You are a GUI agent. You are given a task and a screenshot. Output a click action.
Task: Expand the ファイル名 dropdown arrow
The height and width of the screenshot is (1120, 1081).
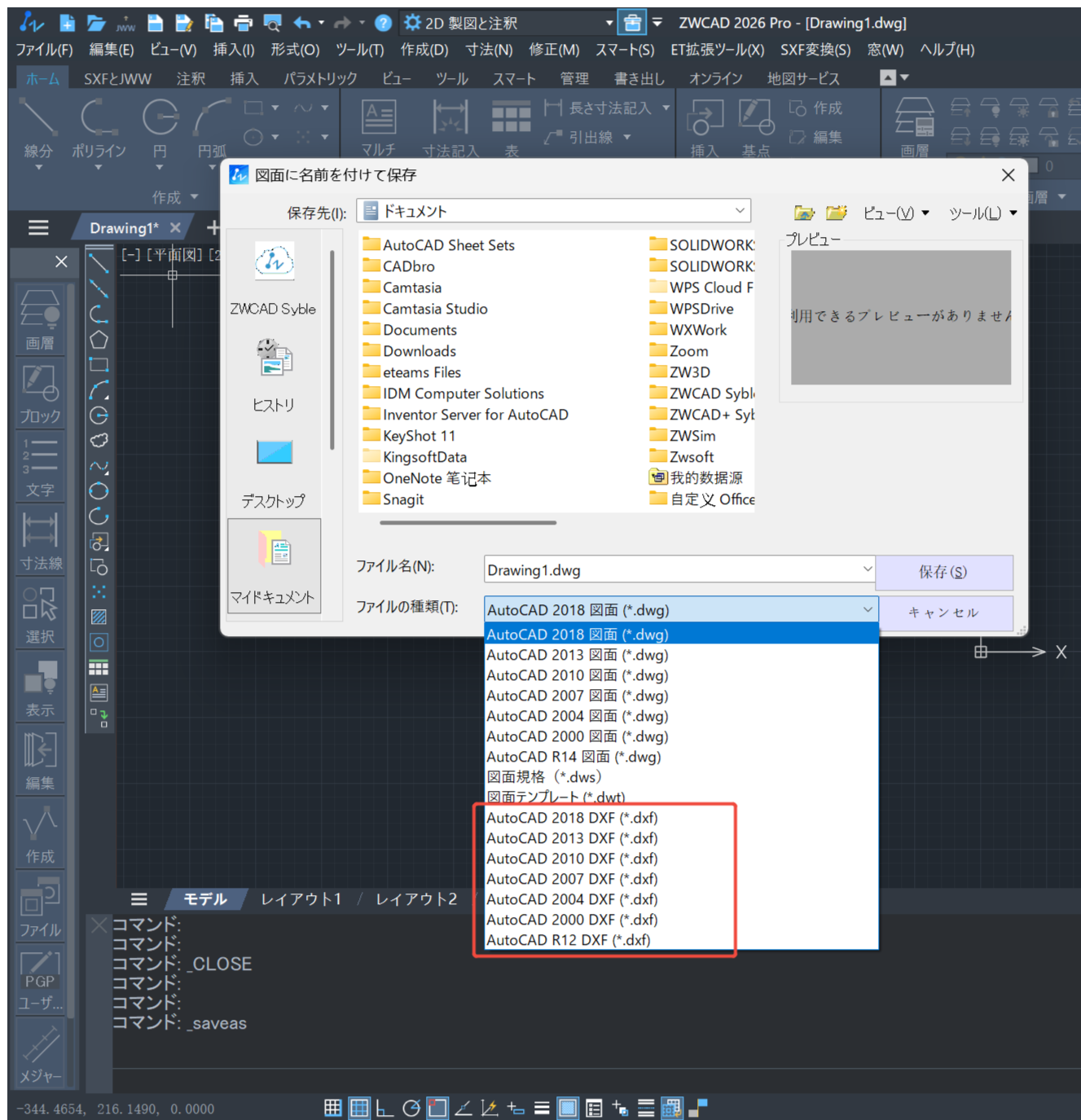click(868, 569)
